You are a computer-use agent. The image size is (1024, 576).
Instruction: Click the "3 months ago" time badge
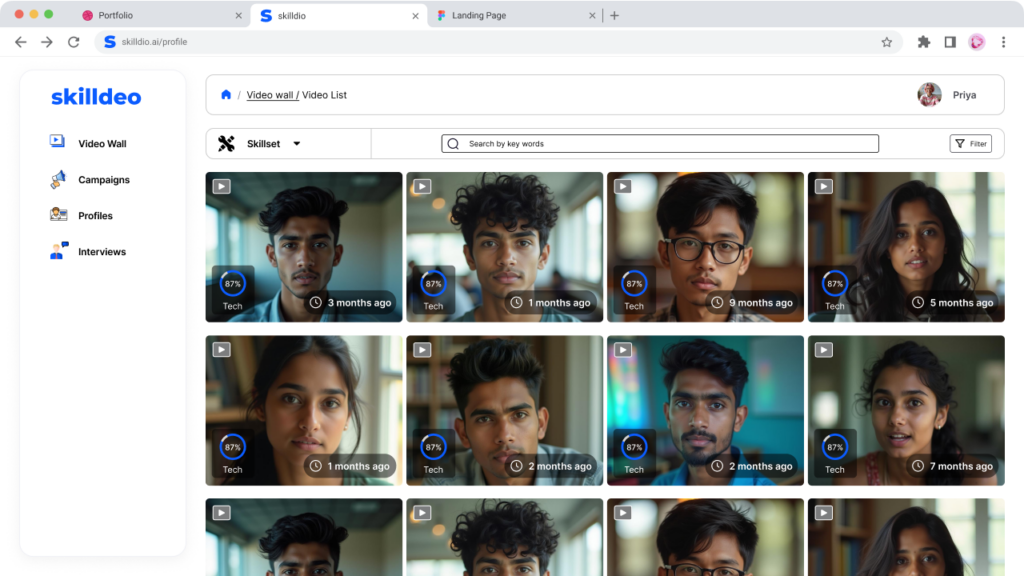[x=351, y=302]
